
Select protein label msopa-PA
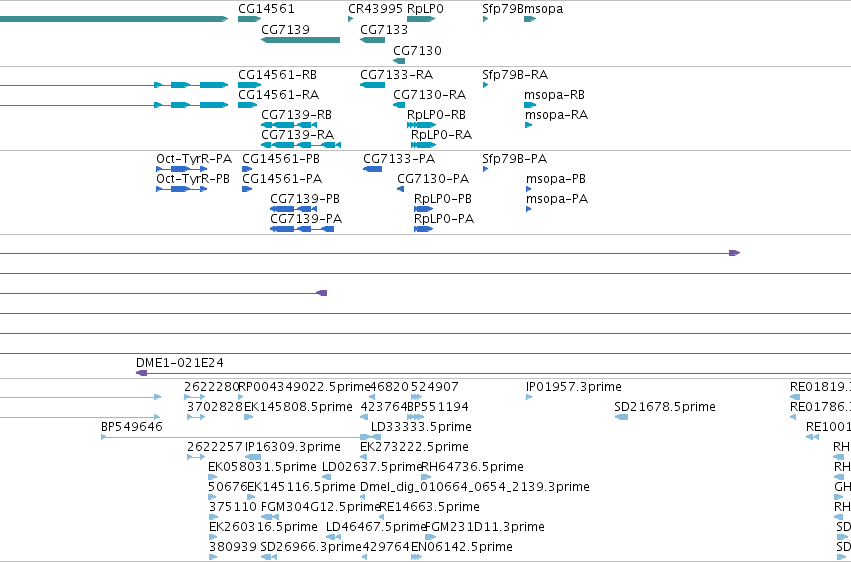point(557,199)
